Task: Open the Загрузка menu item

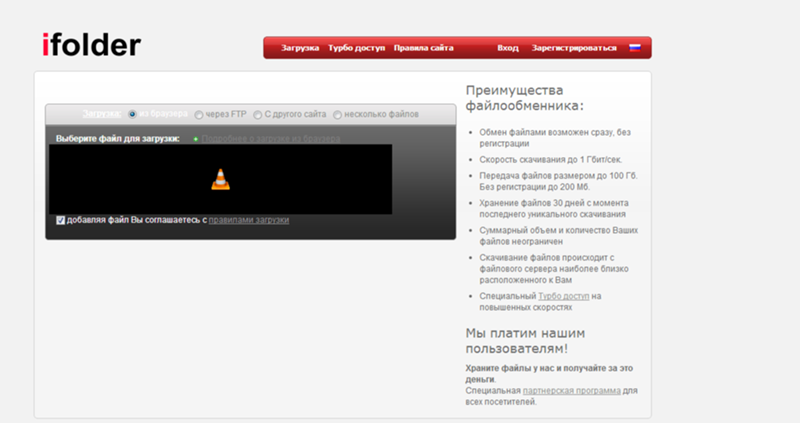Action: tap(300, 48)
